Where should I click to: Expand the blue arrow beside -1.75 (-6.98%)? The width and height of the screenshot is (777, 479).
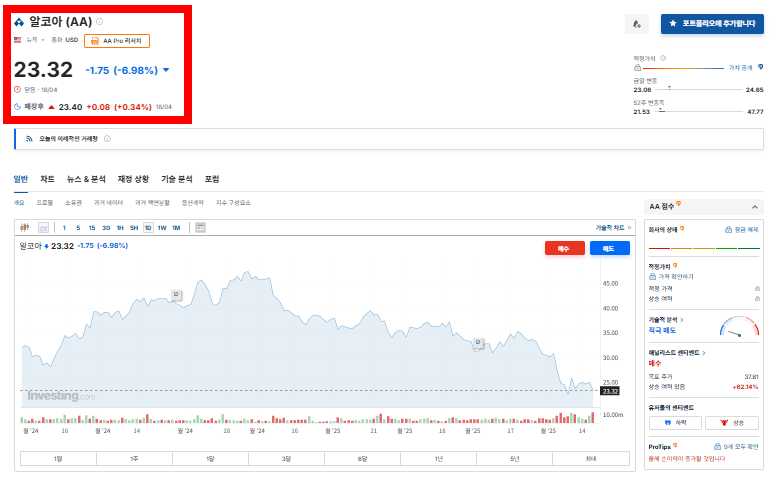pos(166,70)
